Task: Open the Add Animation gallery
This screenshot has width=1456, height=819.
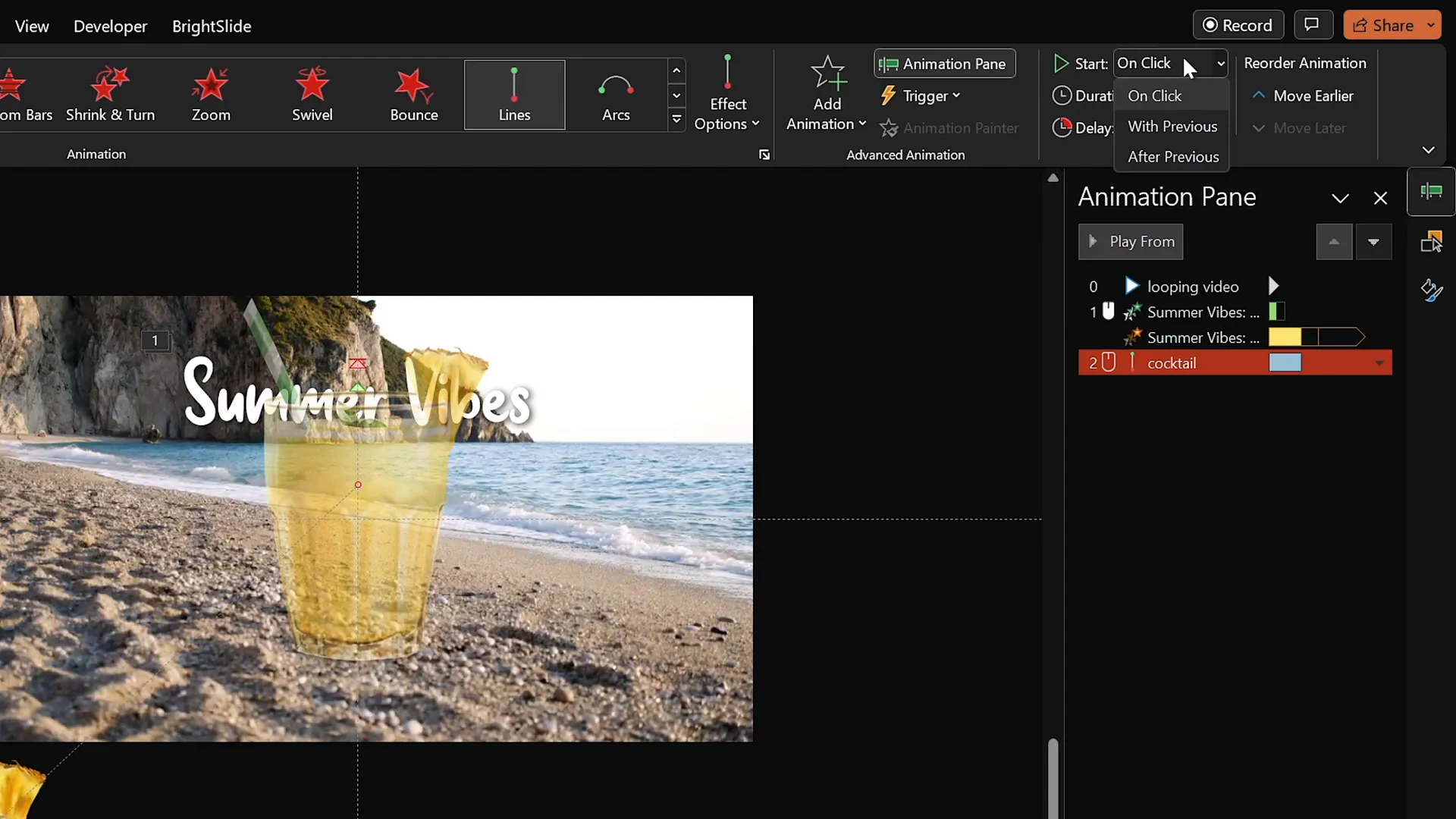Action: click(x=826, y=93)
